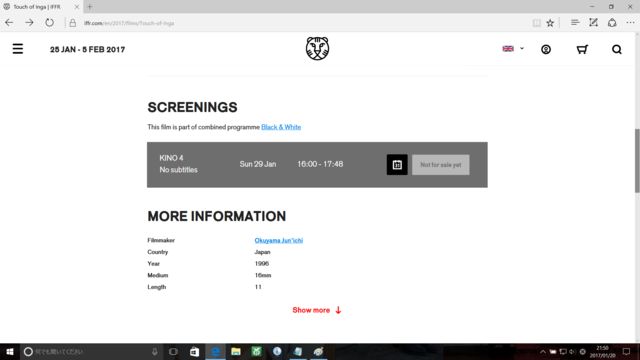Open Edge reading view icon

[x=536, y=23]
